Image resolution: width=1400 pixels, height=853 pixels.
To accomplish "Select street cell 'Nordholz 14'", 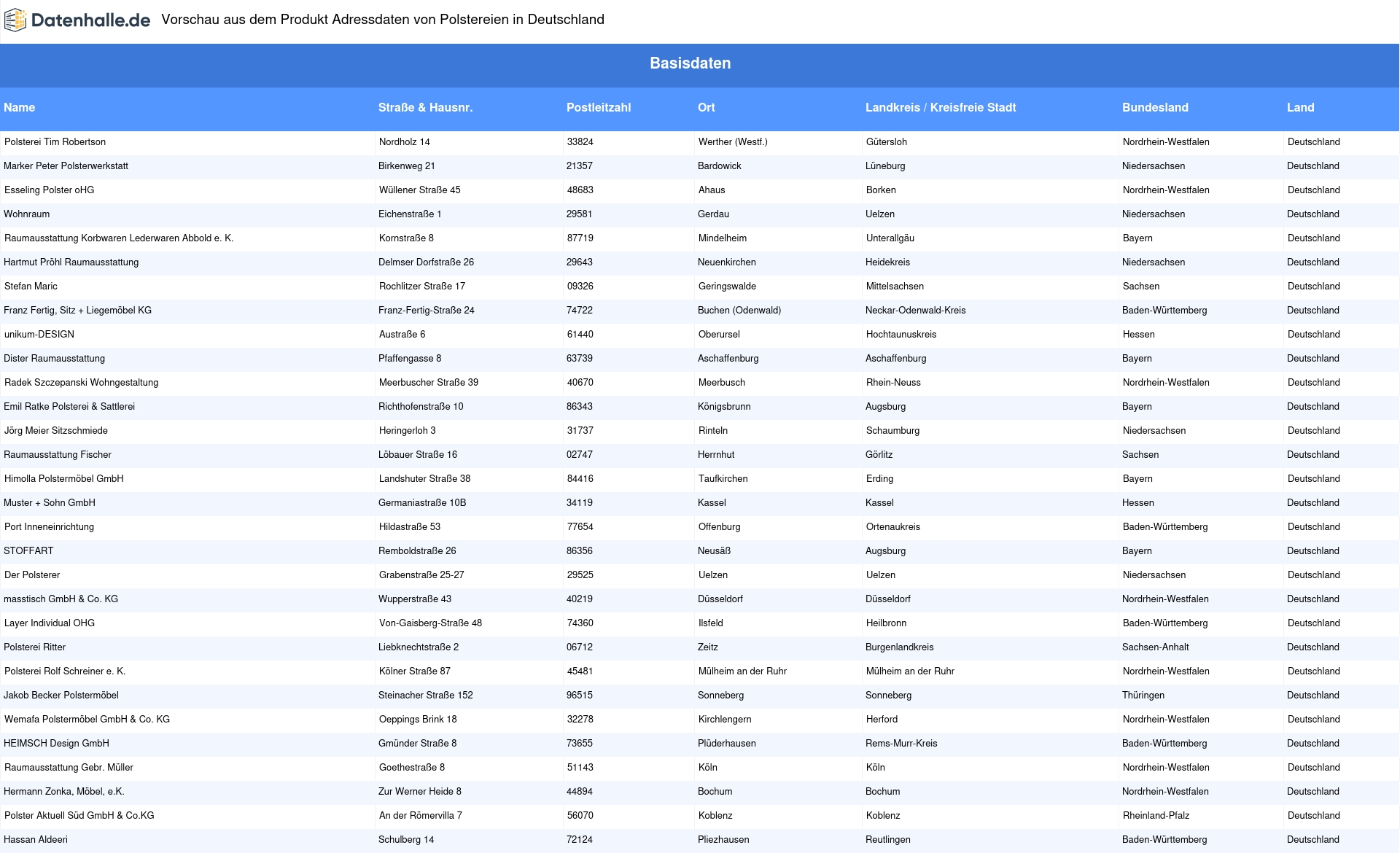I will click(405, 142).
